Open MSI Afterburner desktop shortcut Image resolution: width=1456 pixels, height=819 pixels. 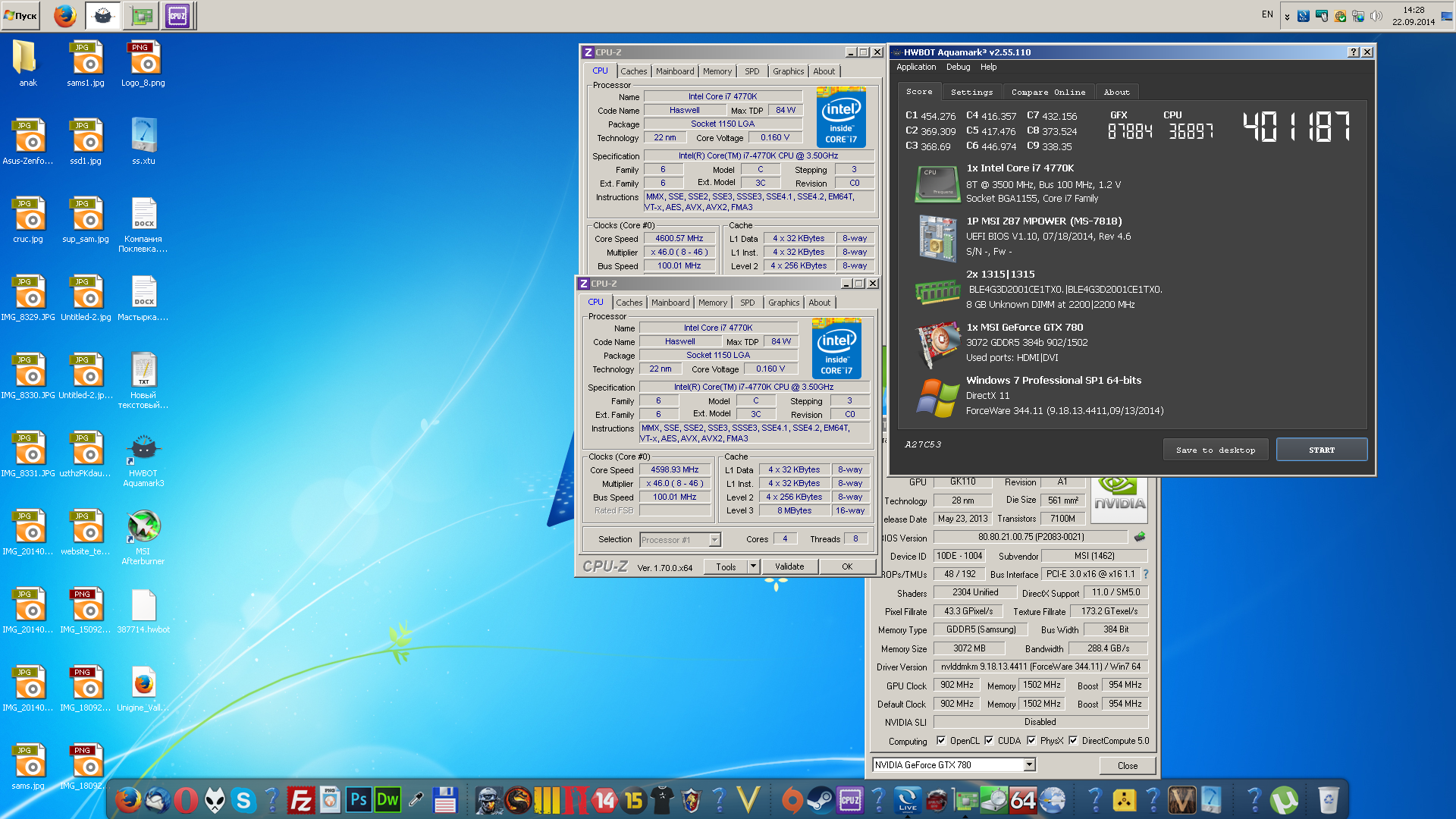tap(143, 538)
